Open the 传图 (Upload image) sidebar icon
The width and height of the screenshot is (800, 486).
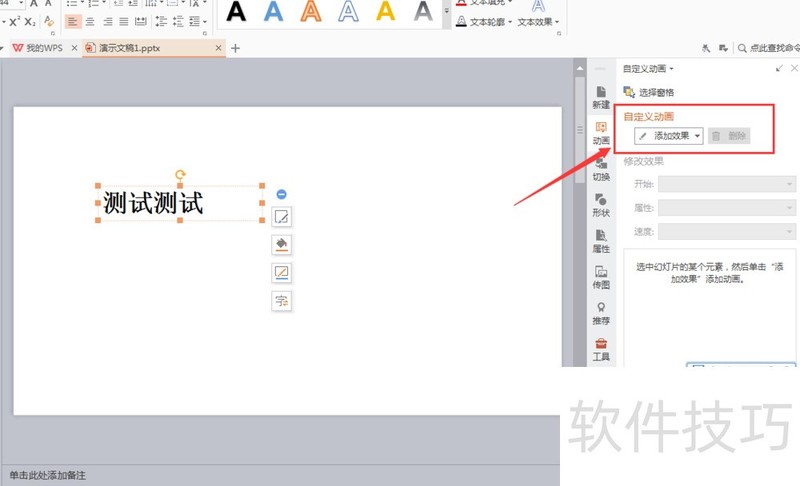coord(601,277)
